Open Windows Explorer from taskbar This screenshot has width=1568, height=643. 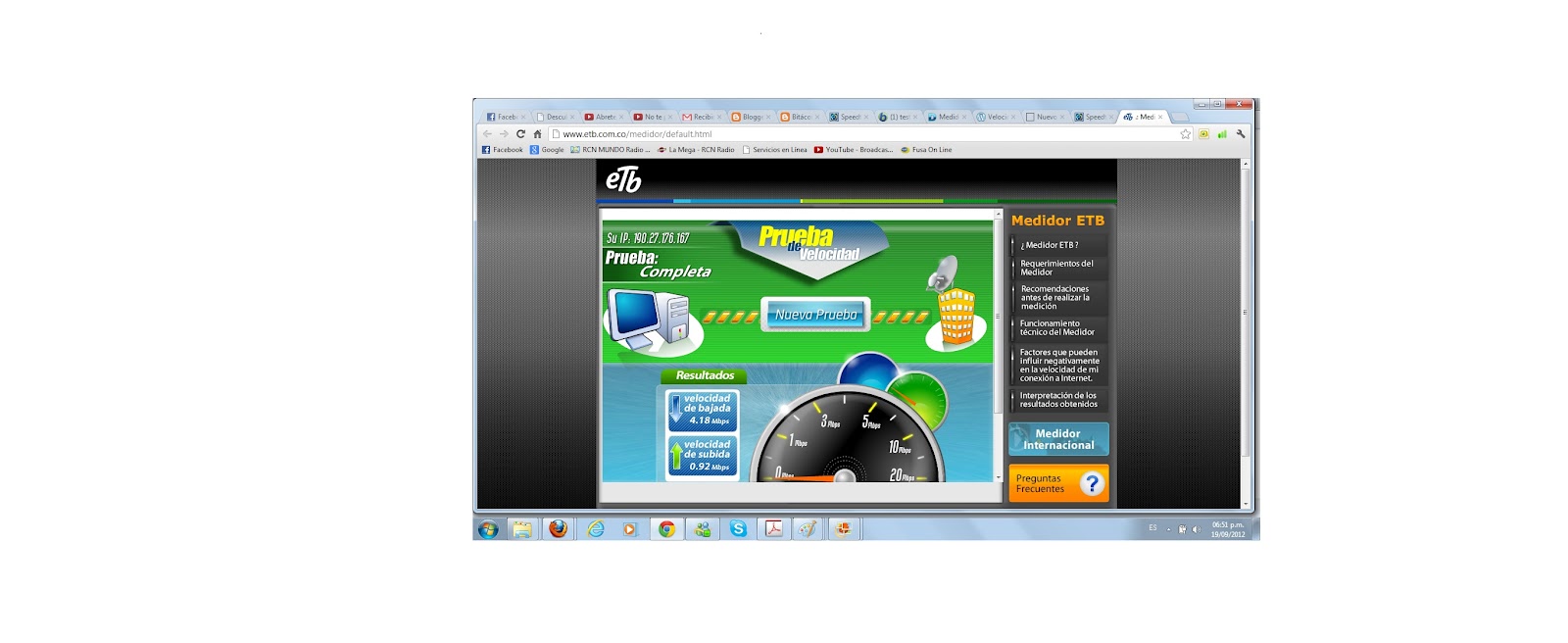[522, 529]
